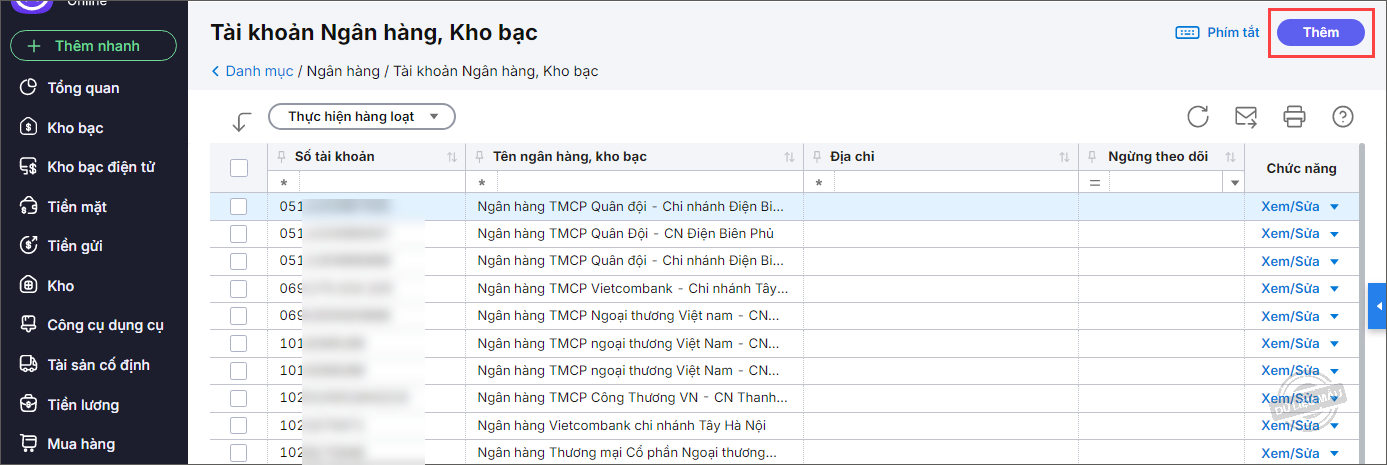Click the keyboard shortcut icon beside Phím tắt
1387x465 pixels.
point(1187,33)
